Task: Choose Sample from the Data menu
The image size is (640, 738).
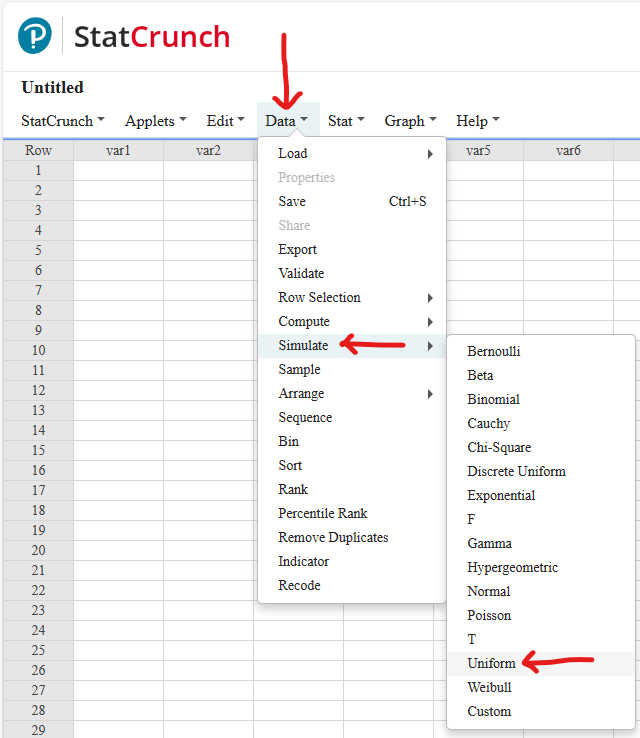Action: pos(352,369)
